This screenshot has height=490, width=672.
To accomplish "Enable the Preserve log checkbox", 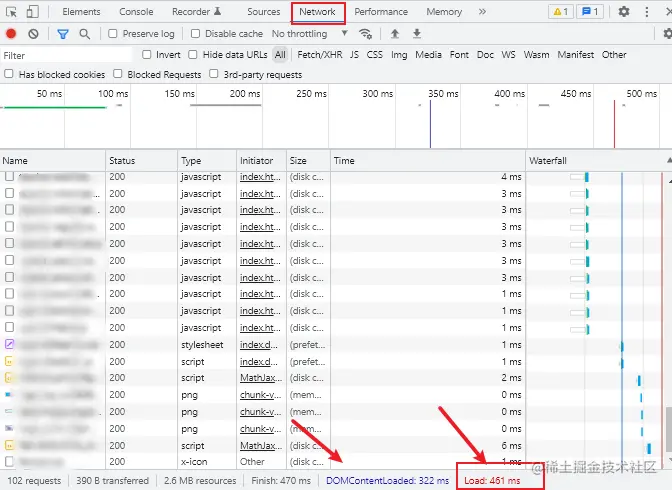I will [x=113, y=34].
